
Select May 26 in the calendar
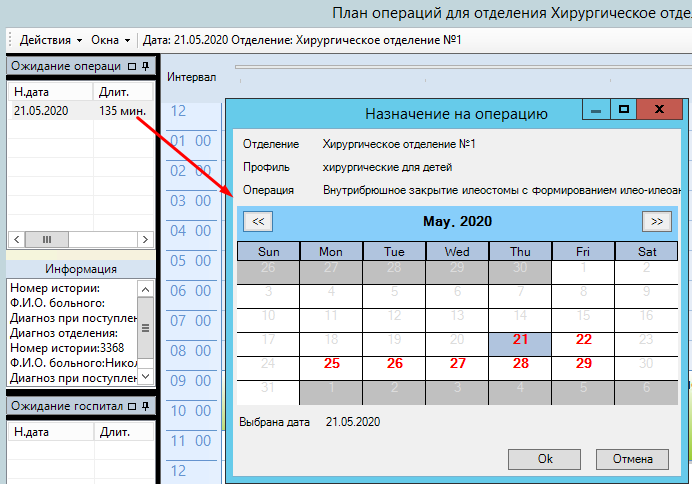click(395, 368)
